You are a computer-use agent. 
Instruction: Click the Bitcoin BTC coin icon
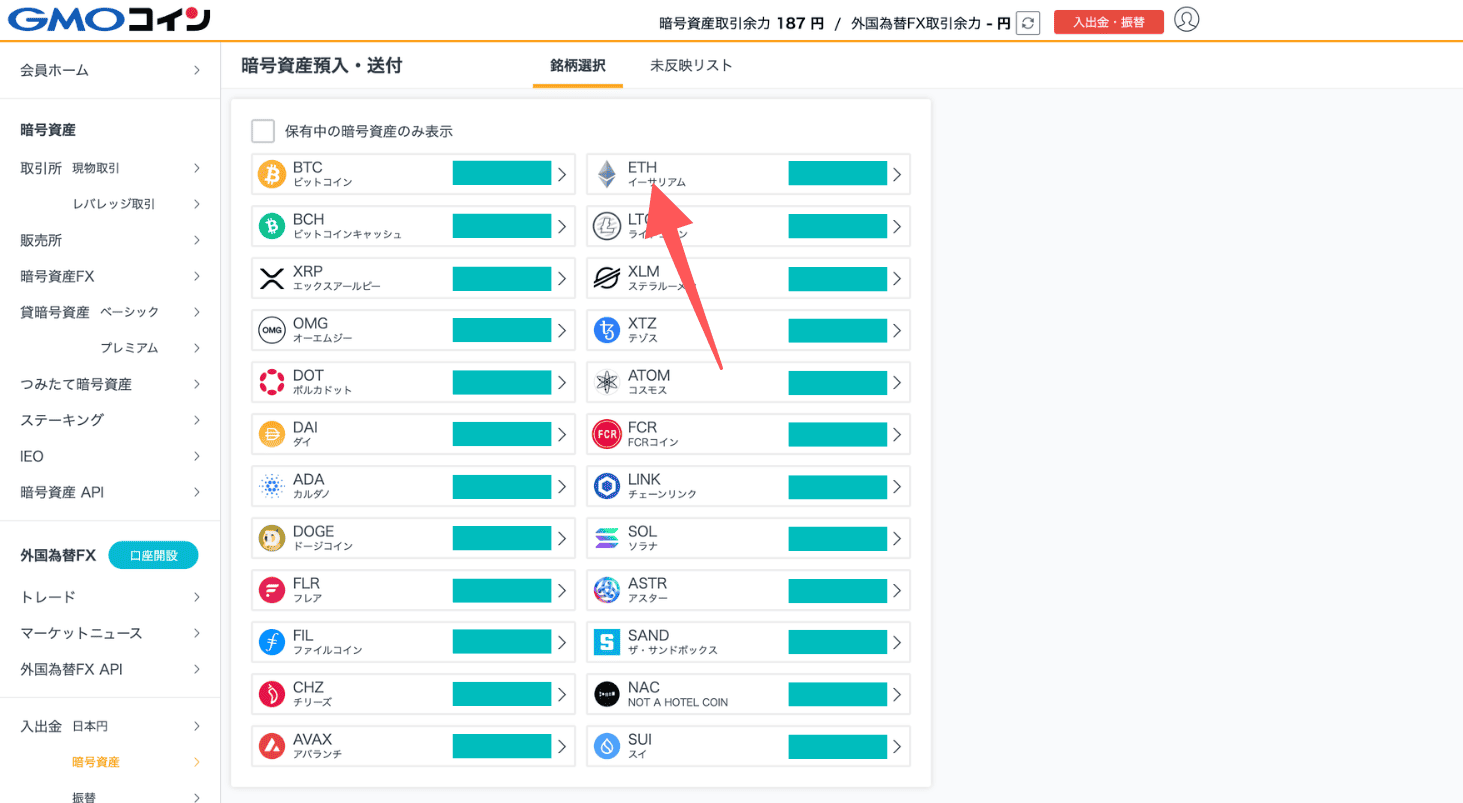[x=272, y=174]
